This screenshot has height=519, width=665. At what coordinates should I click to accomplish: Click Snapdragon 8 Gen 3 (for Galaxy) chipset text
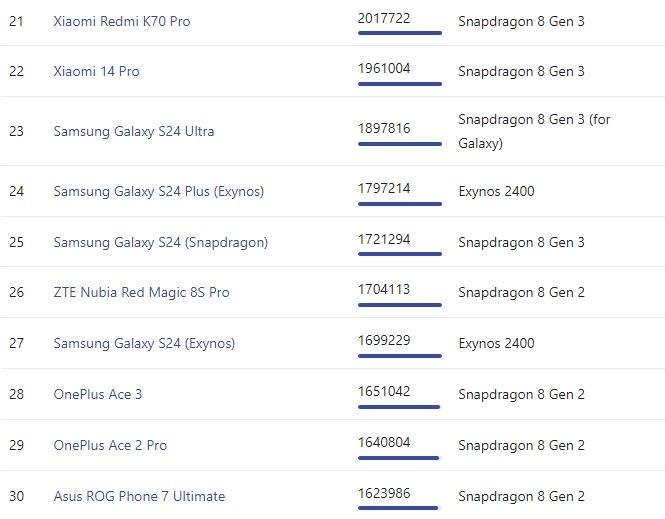[534, 131]
